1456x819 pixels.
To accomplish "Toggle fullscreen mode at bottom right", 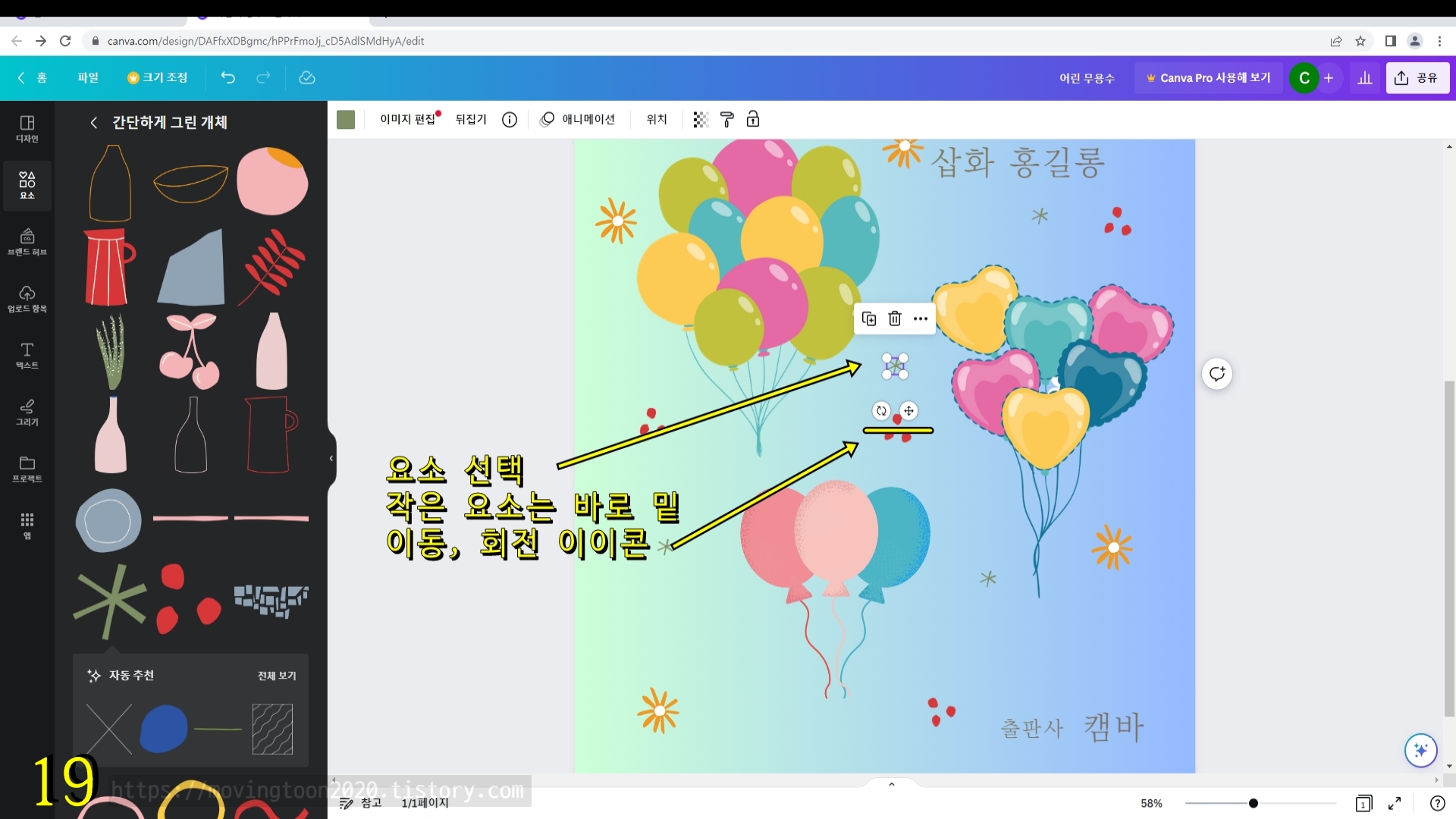I will coord(1395,803).
